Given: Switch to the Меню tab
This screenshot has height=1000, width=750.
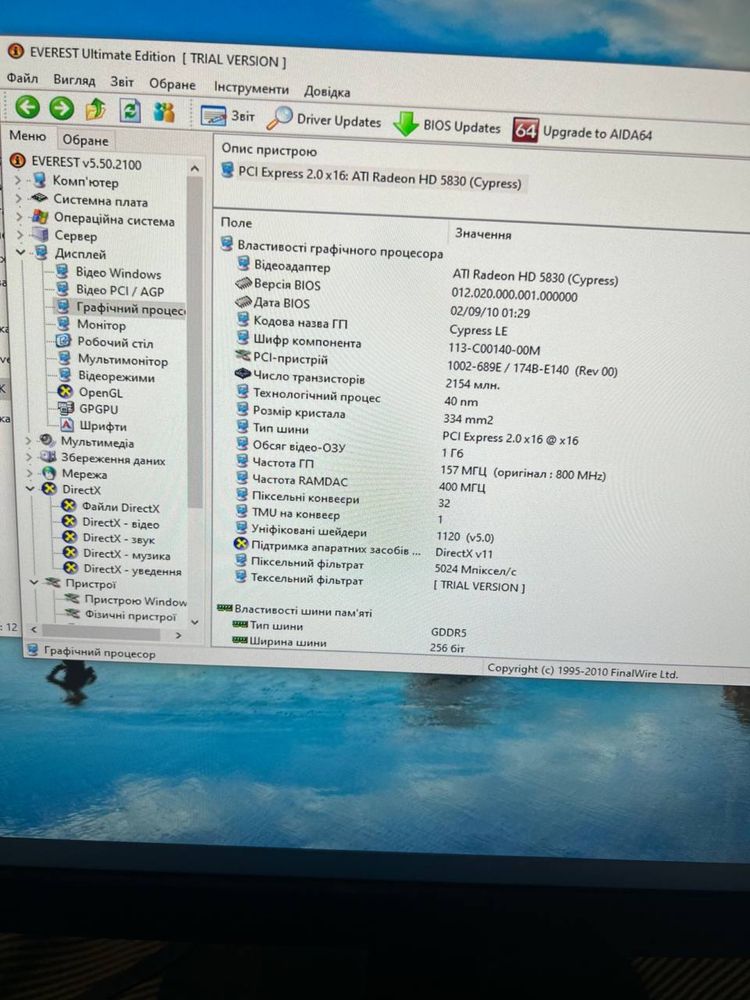Looking at the screenshot, I should tap(27, 136).
